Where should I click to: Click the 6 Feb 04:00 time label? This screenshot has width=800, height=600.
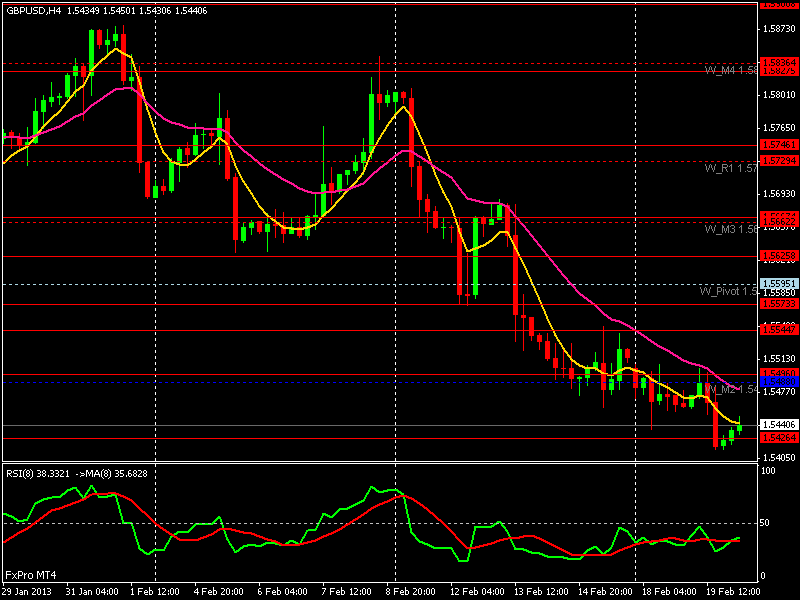pyautogui.click(x=283, y=592)
